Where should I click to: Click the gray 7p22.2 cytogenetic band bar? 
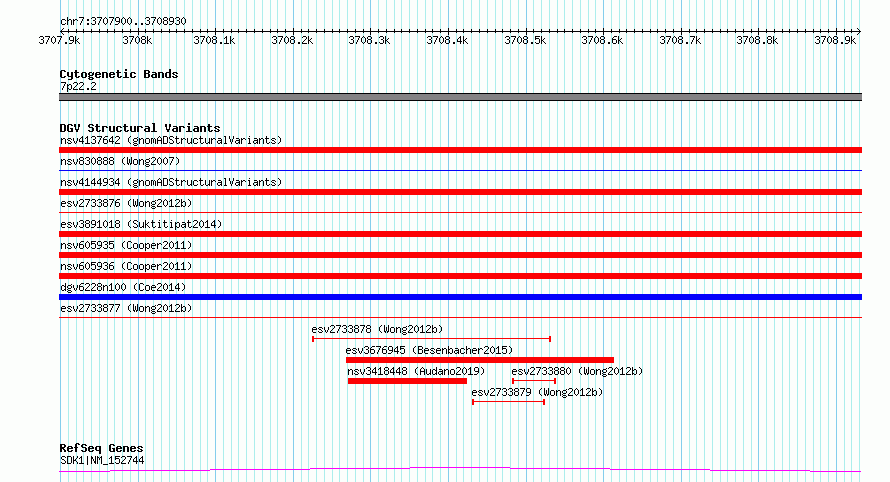[460, 97]
